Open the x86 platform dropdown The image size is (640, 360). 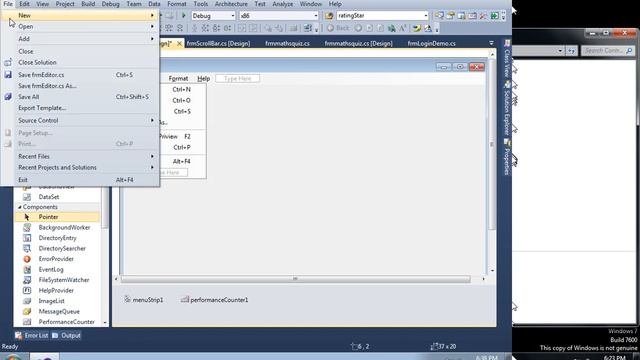coord(316,16)
